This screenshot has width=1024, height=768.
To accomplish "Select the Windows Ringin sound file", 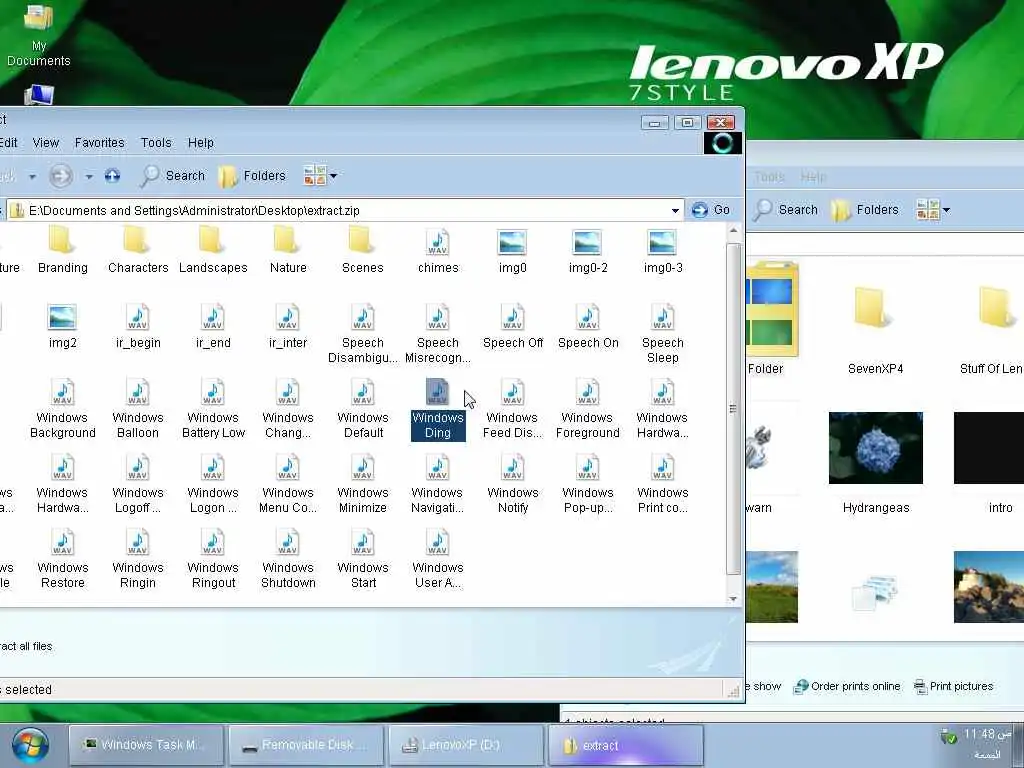I will [138, 558].
